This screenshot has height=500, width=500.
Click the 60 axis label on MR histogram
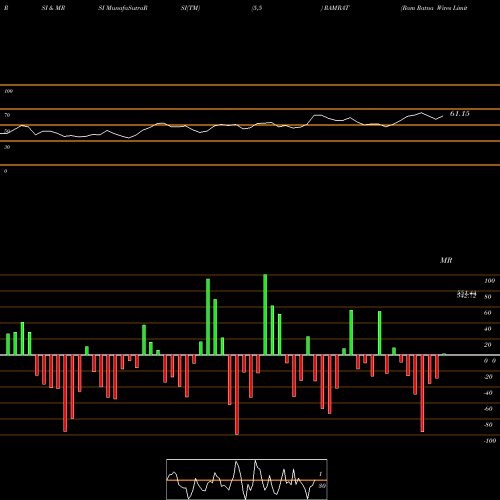click(488, 313)
